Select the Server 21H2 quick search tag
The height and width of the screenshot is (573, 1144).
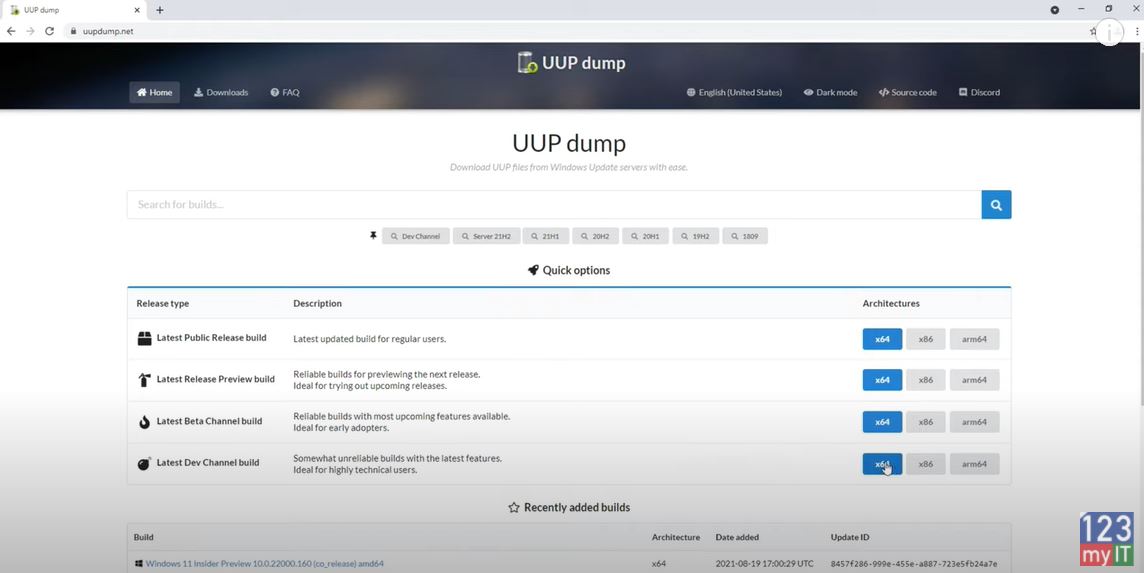[486, 236]
